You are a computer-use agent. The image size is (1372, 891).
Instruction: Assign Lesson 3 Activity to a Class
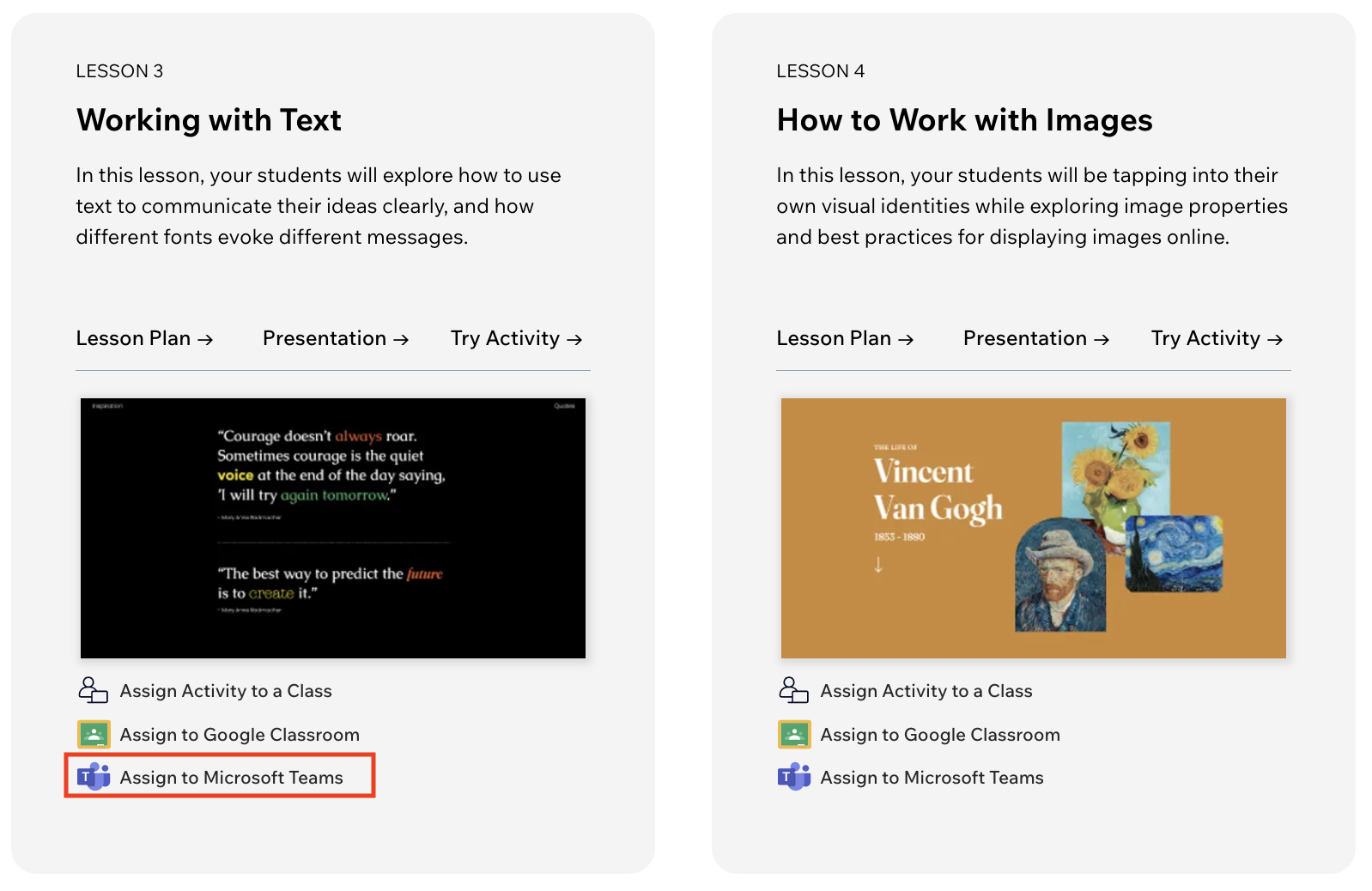coord(226,691)
